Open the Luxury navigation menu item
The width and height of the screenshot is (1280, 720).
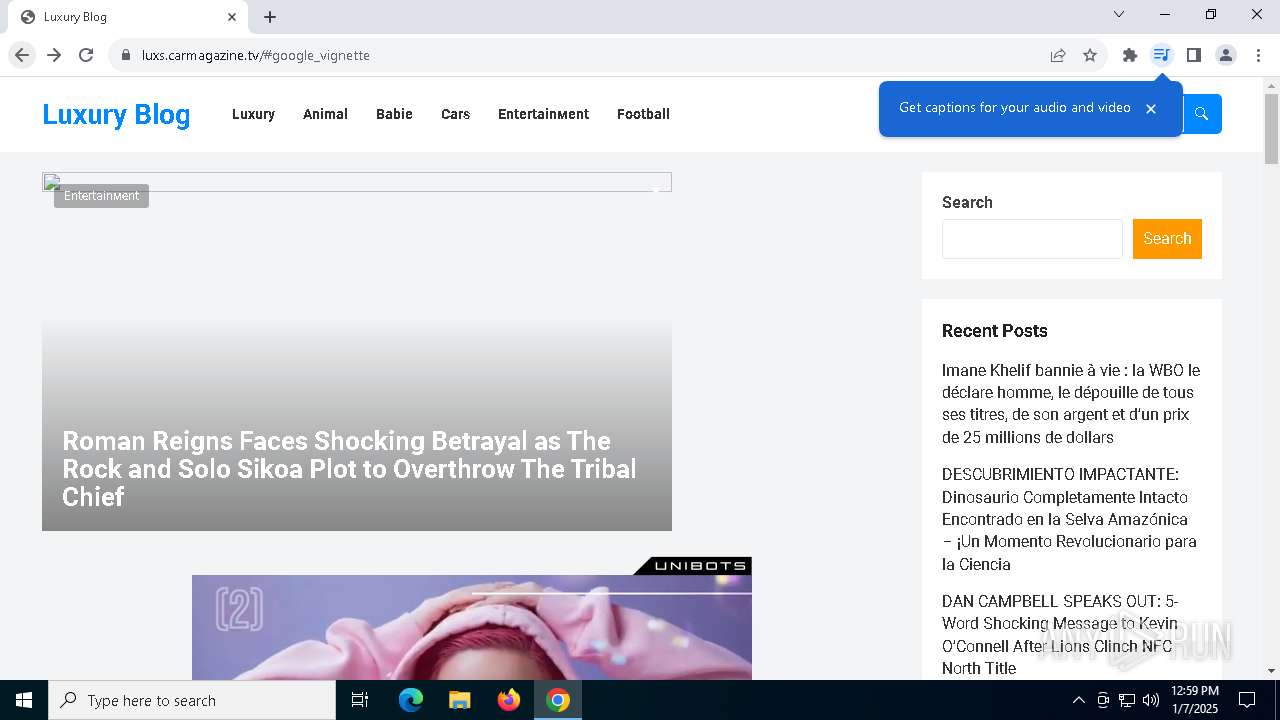pyautogui.click(x=253, y=114)
